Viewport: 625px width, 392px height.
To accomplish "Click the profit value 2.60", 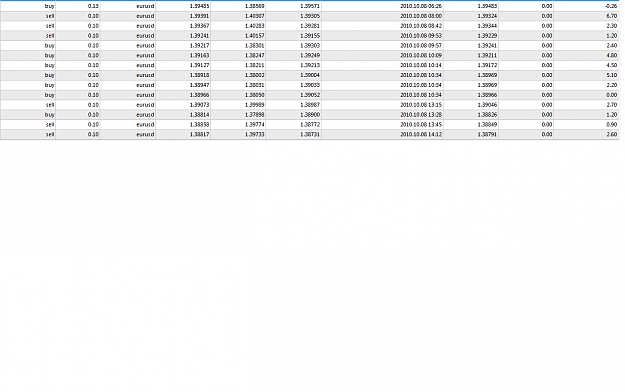I will [611, 134].
